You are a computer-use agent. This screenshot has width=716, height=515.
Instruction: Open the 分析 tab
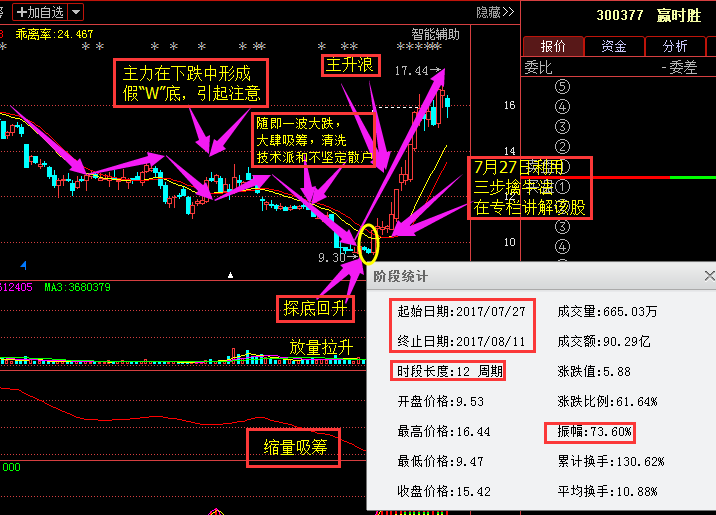point(674,46)
